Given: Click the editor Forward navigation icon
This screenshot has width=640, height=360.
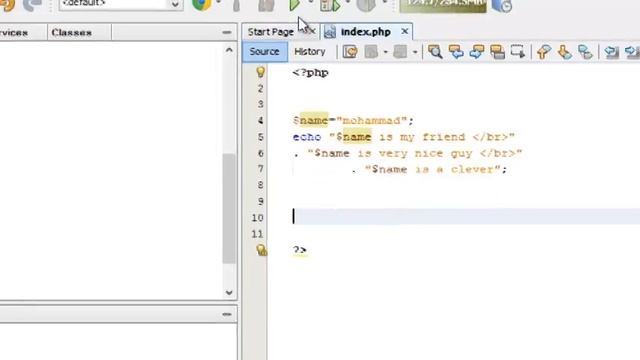Looking at the screenshot, I should pyautogui.click(x=400, y=52).
